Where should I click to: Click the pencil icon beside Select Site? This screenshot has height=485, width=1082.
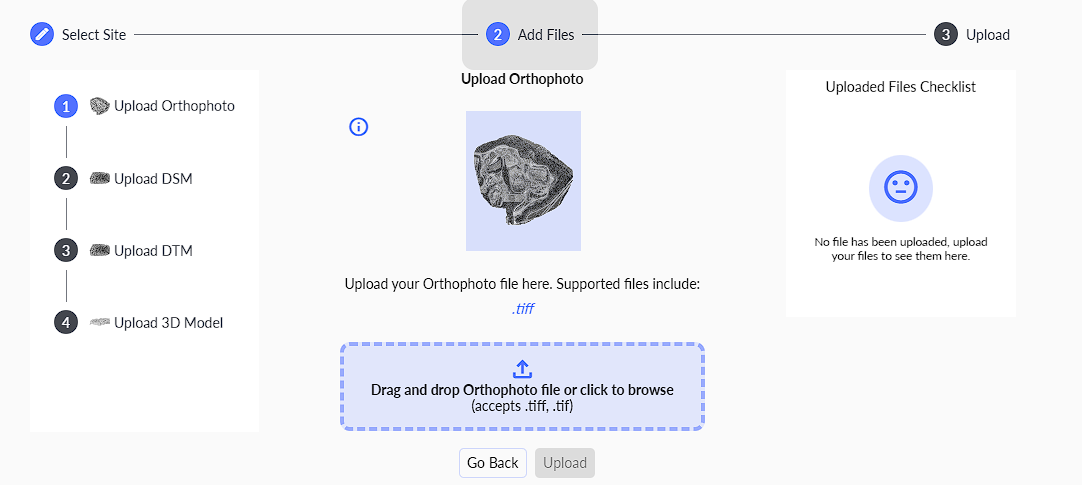pyautogui.click(x=42, y=34)
